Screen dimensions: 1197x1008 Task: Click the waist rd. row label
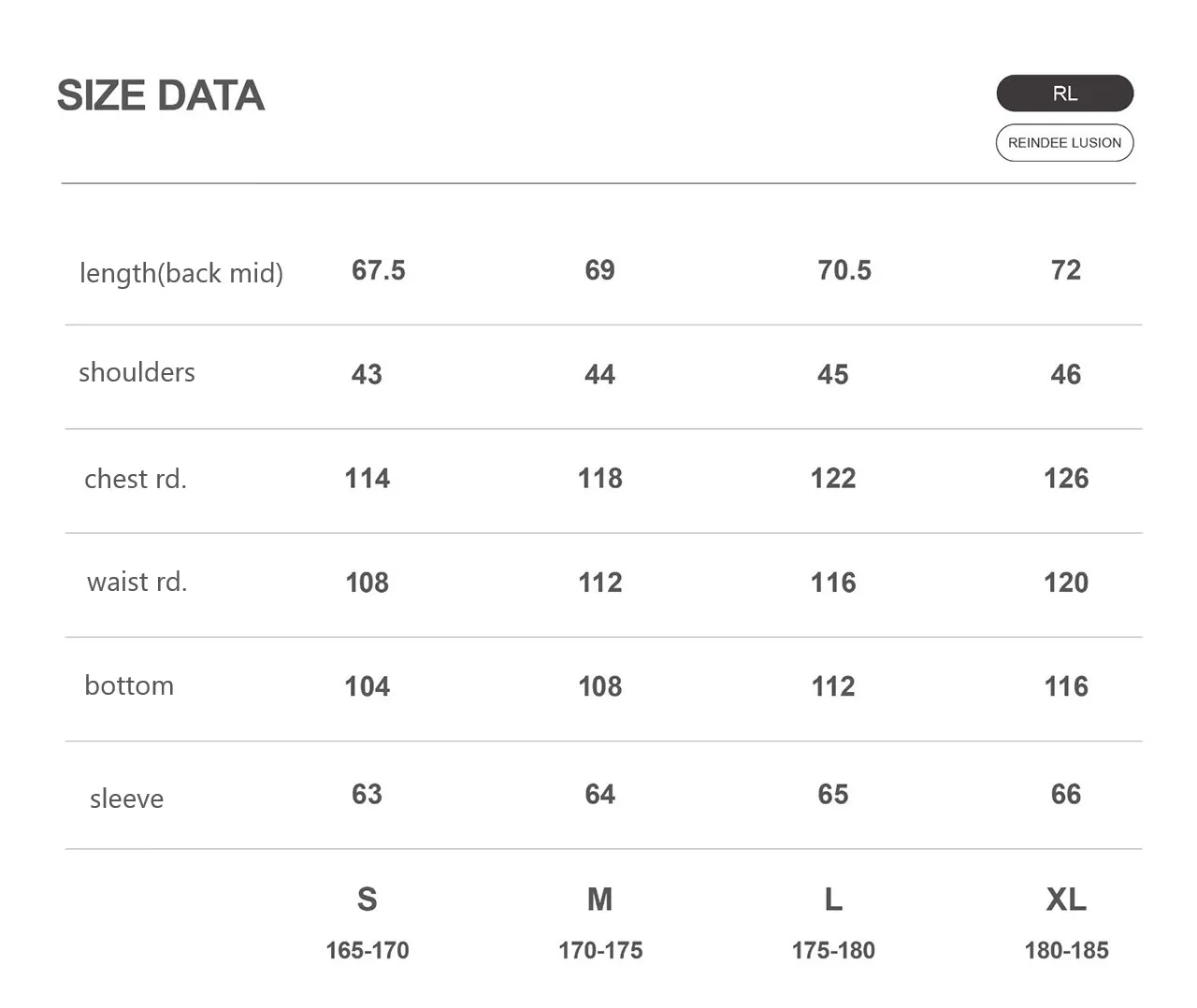137,582
